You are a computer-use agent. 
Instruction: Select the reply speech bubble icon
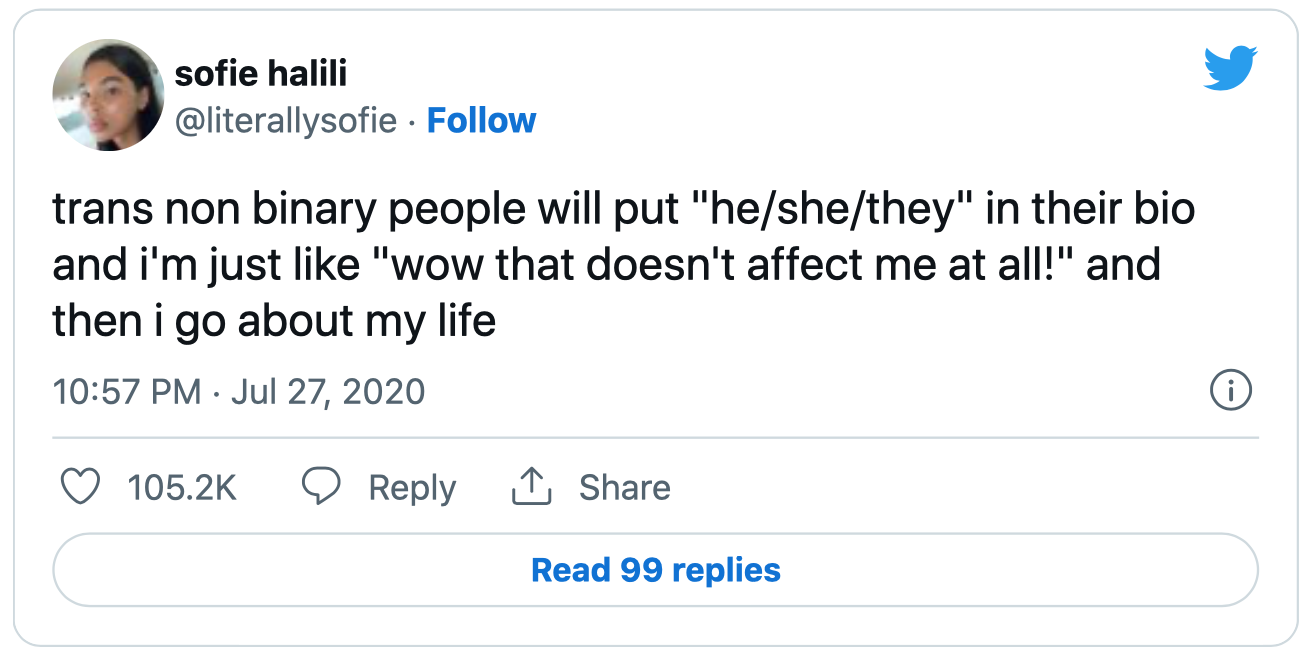(x=322, y=488)
